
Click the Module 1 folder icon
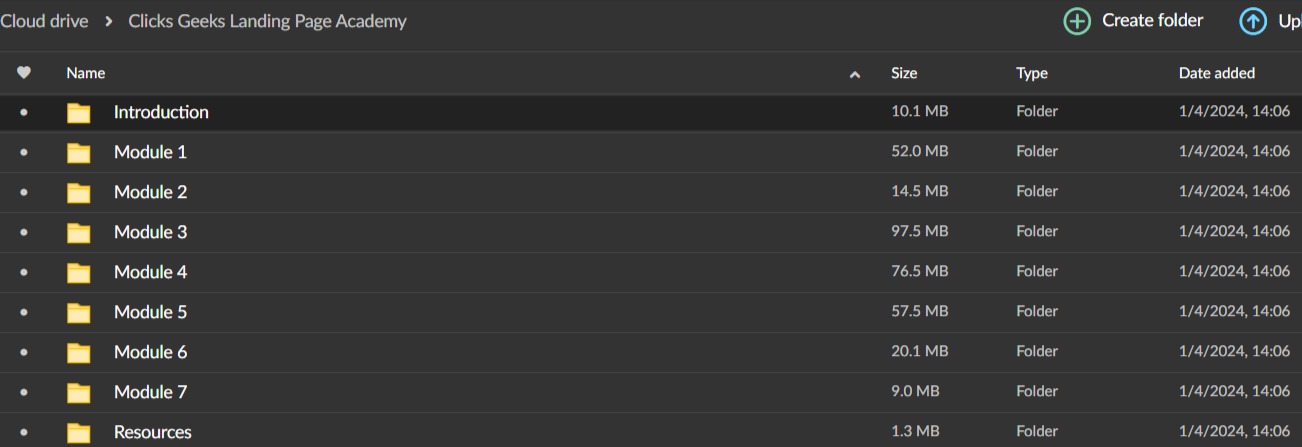78,153
